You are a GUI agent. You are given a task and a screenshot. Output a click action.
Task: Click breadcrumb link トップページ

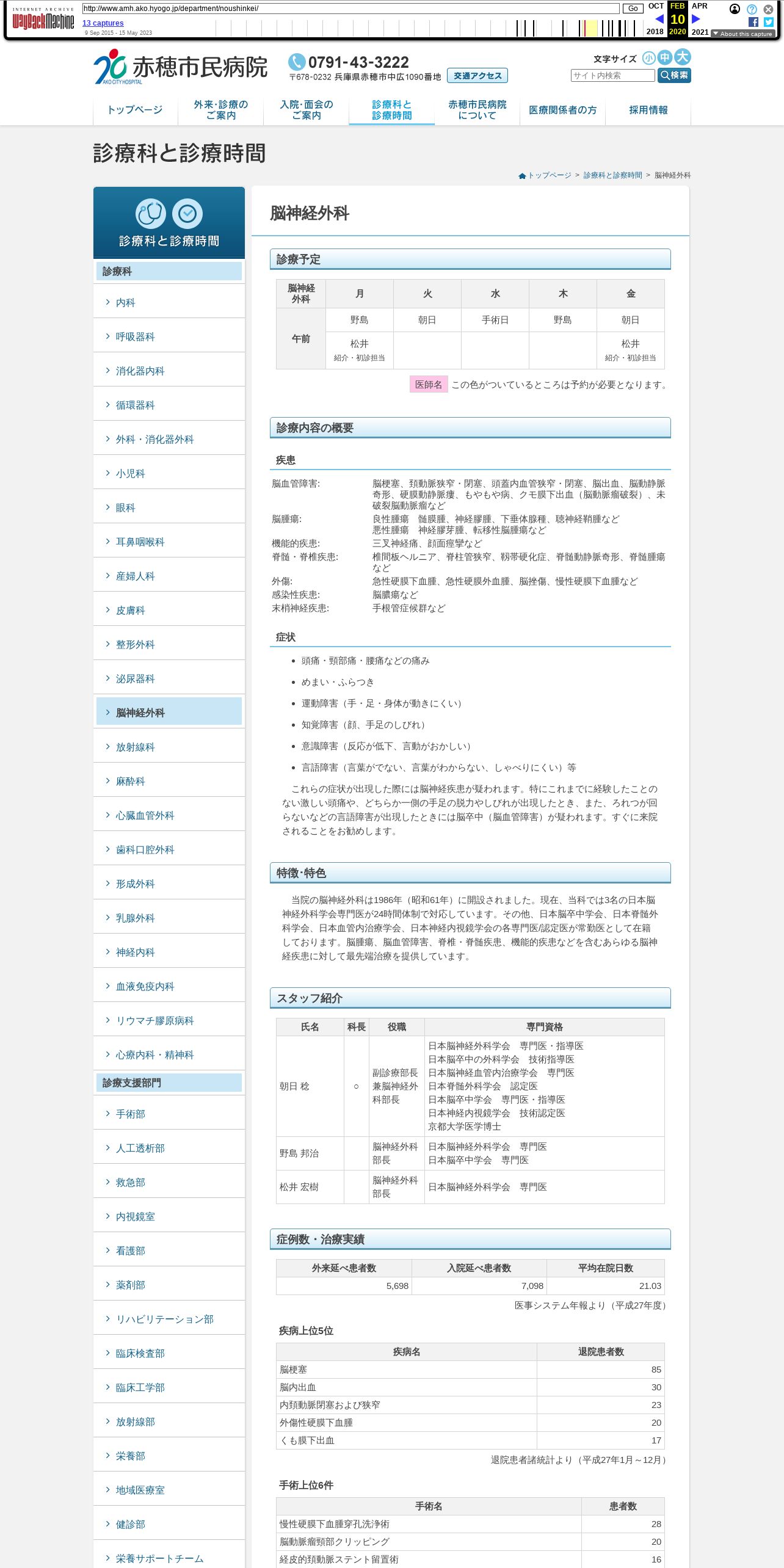tap(550, 175)
